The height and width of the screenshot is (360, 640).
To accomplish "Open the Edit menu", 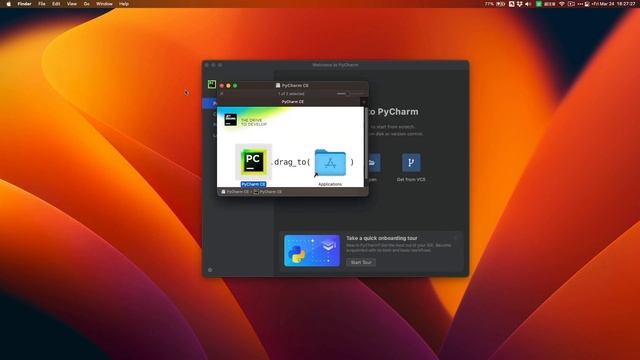I will click(56, 4).
